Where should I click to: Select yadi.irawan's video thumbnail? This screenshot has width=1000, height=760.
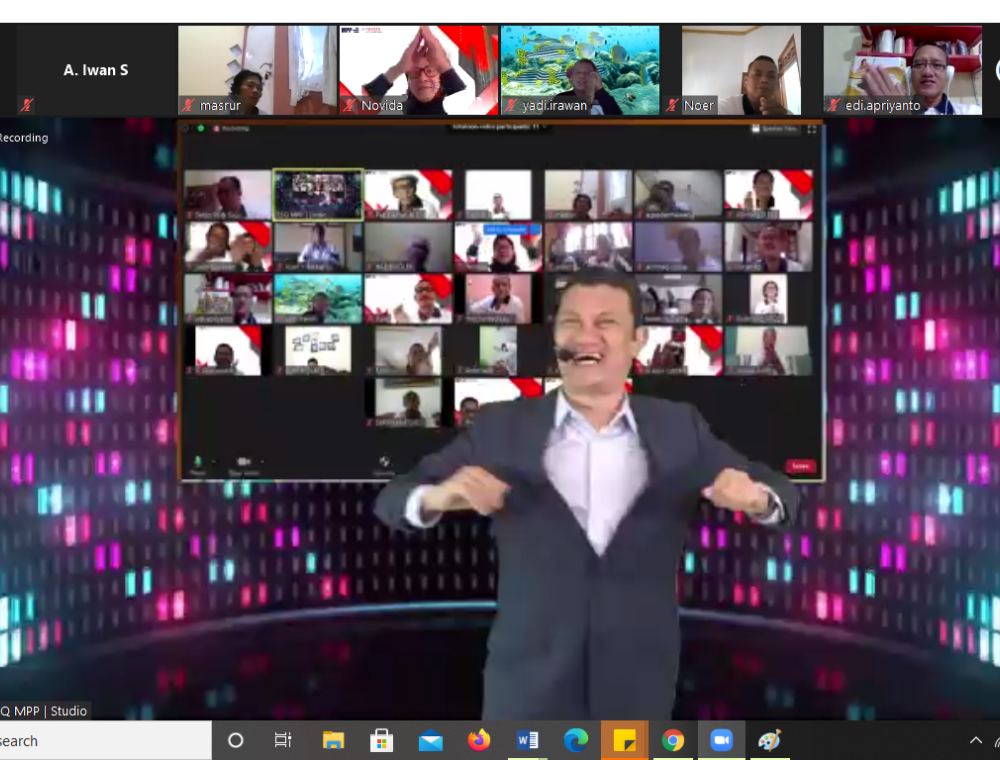tap(580, 70)
